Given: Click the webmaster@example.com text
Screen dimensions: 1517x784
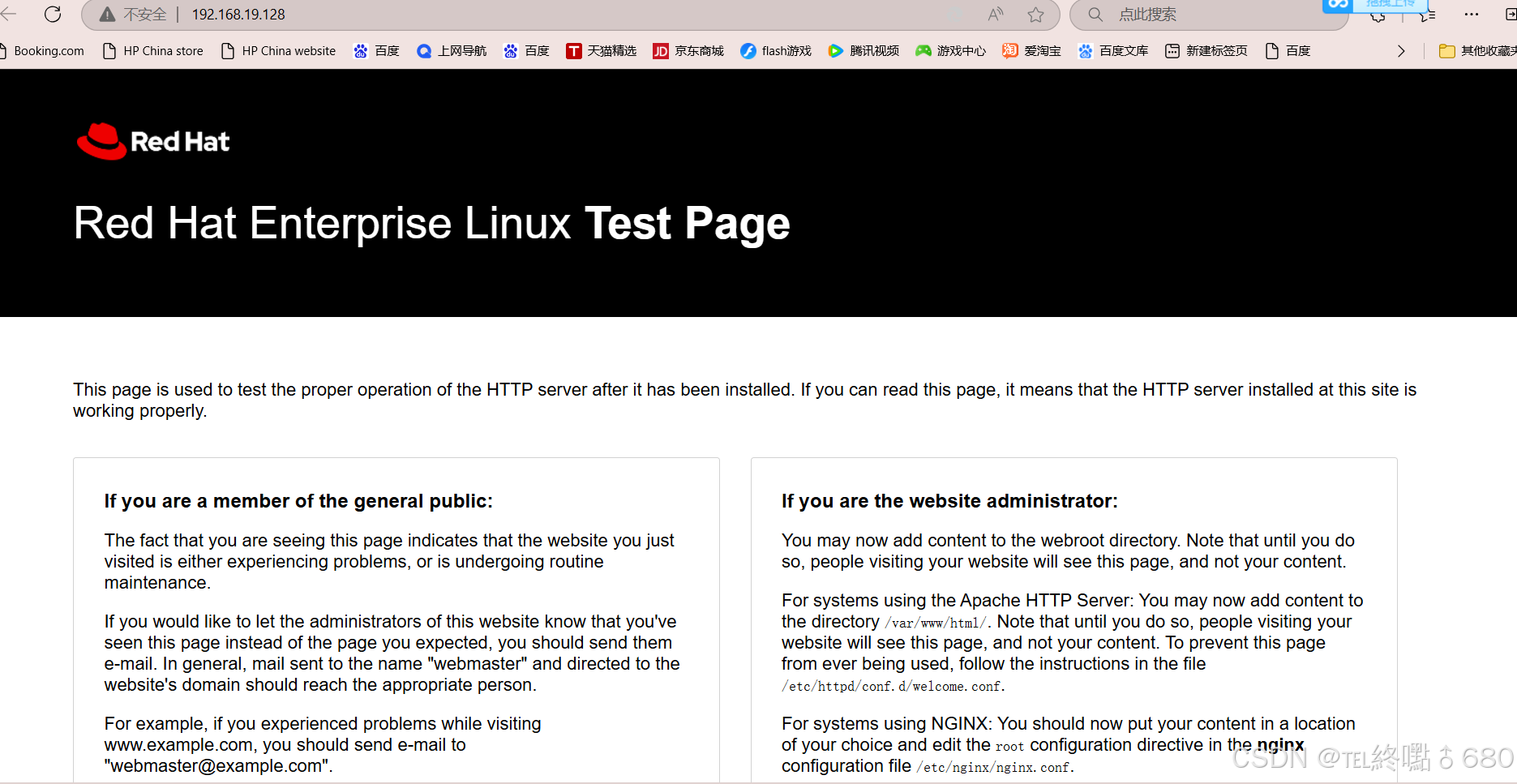Looking at the screenshot, I should coord(216,766).
